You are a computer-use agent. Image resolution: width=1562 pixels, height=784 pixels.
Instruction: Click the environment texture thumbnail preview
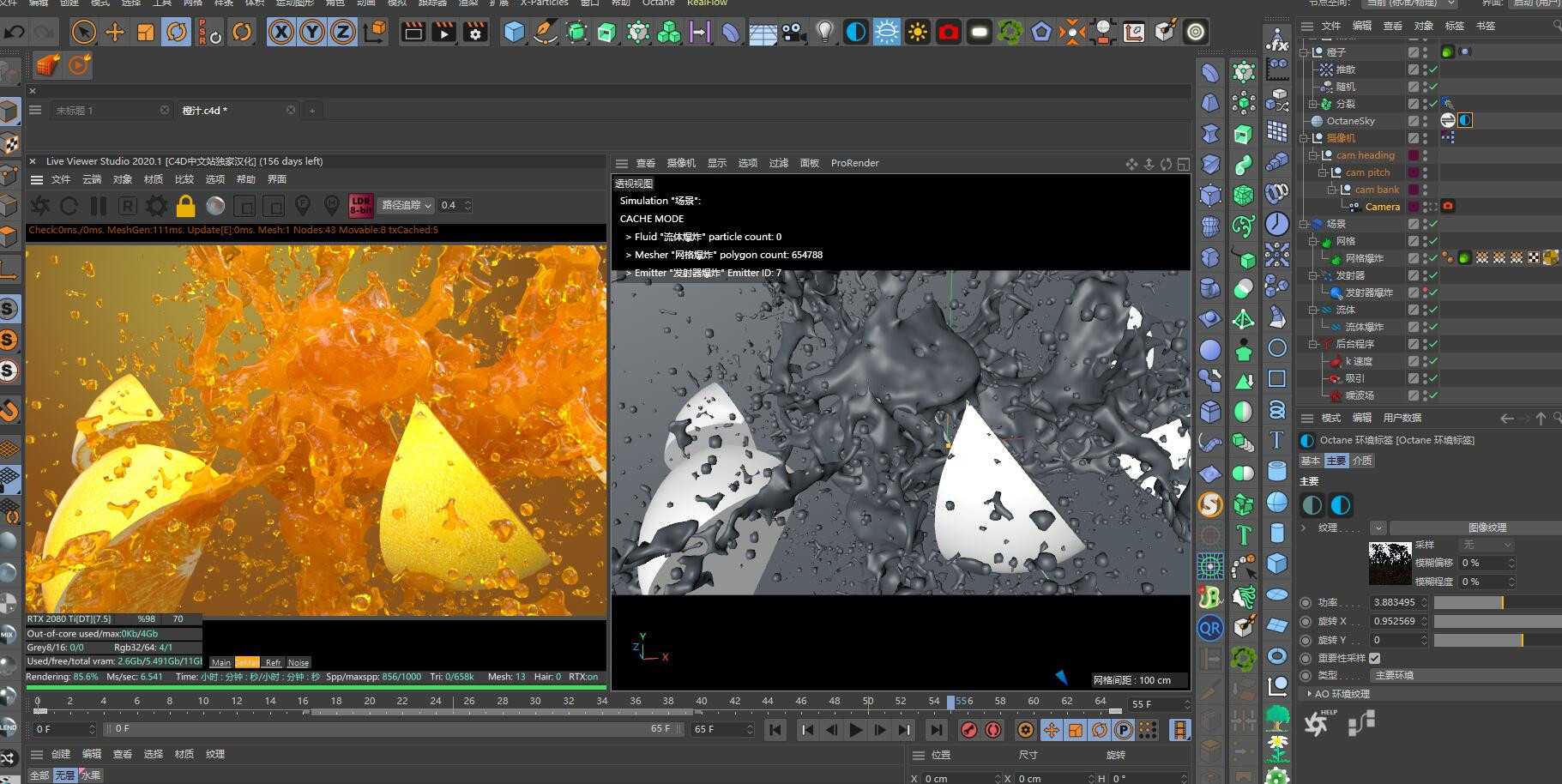(1390, 564)
